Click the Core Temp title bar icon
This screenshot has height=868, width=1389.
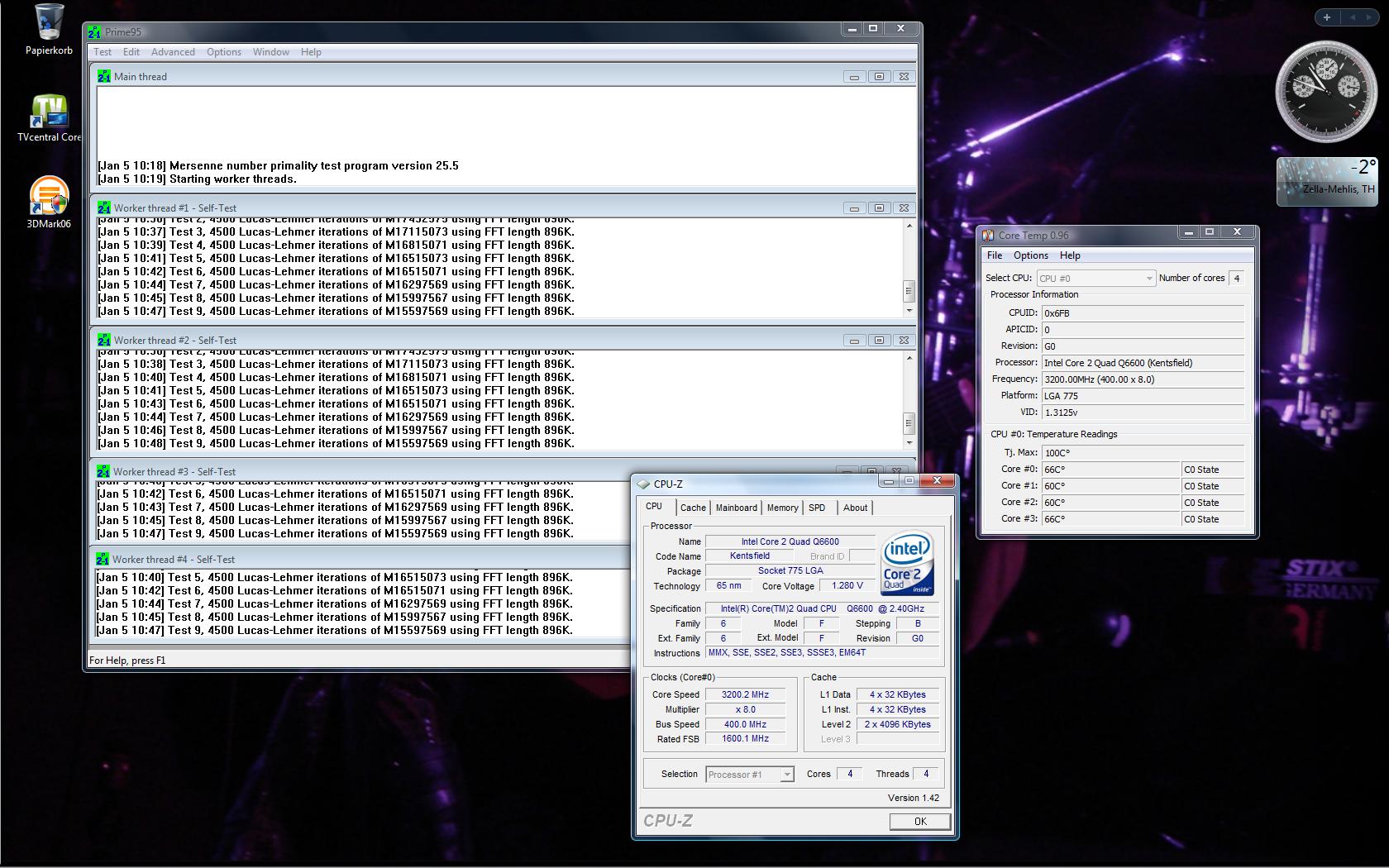[x=988, y=236]
